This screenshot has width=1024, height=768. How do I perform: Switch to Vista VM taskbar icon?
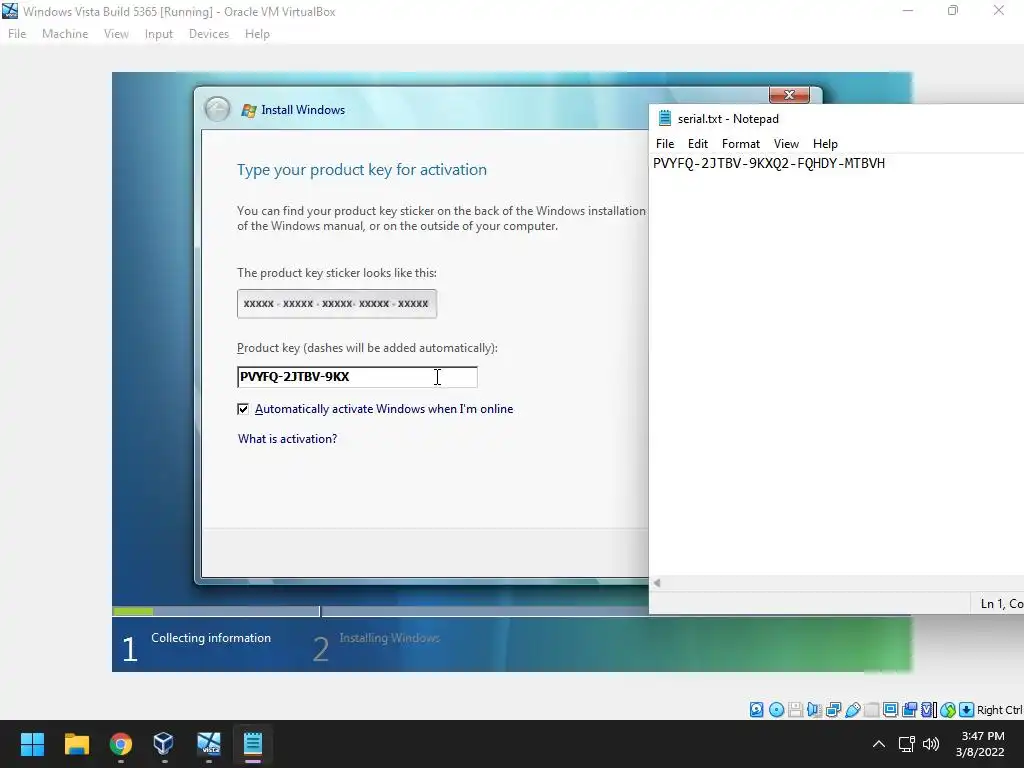pyautogui.click(x=208, y=743)
